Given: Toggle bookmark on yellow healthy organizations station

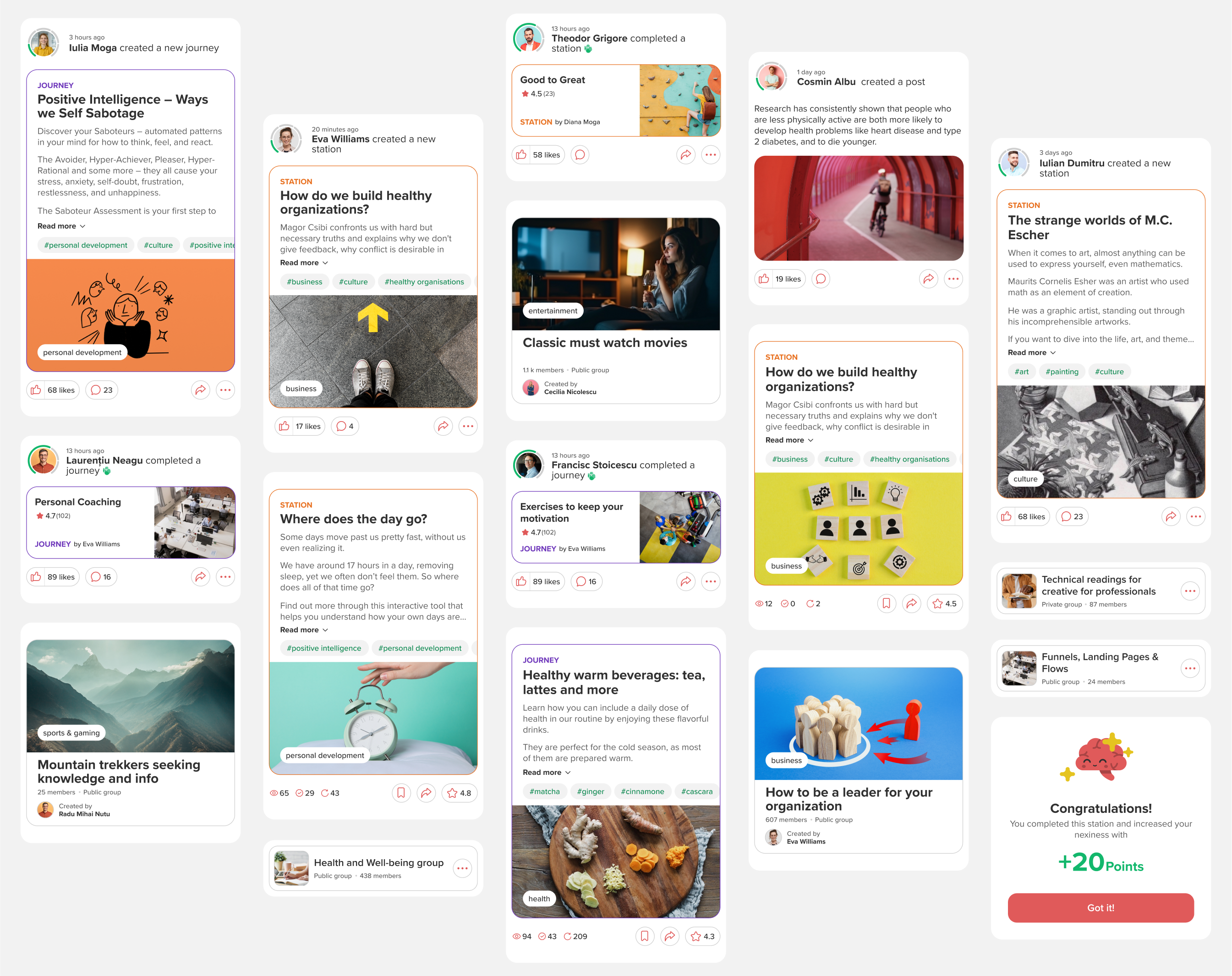Looking at the screenshot, I should [886, 603].
